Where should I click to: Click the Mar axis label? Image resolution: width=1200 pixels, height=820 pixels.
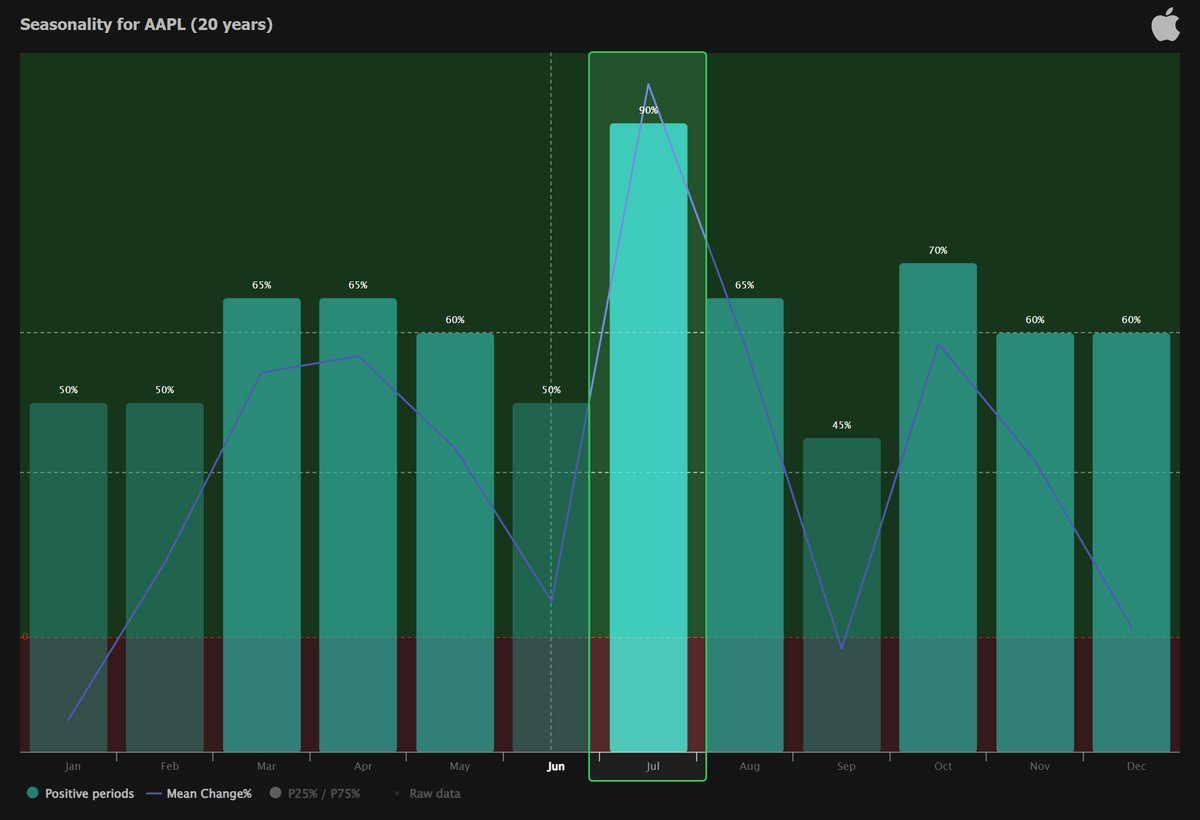(x=266, y=766)
